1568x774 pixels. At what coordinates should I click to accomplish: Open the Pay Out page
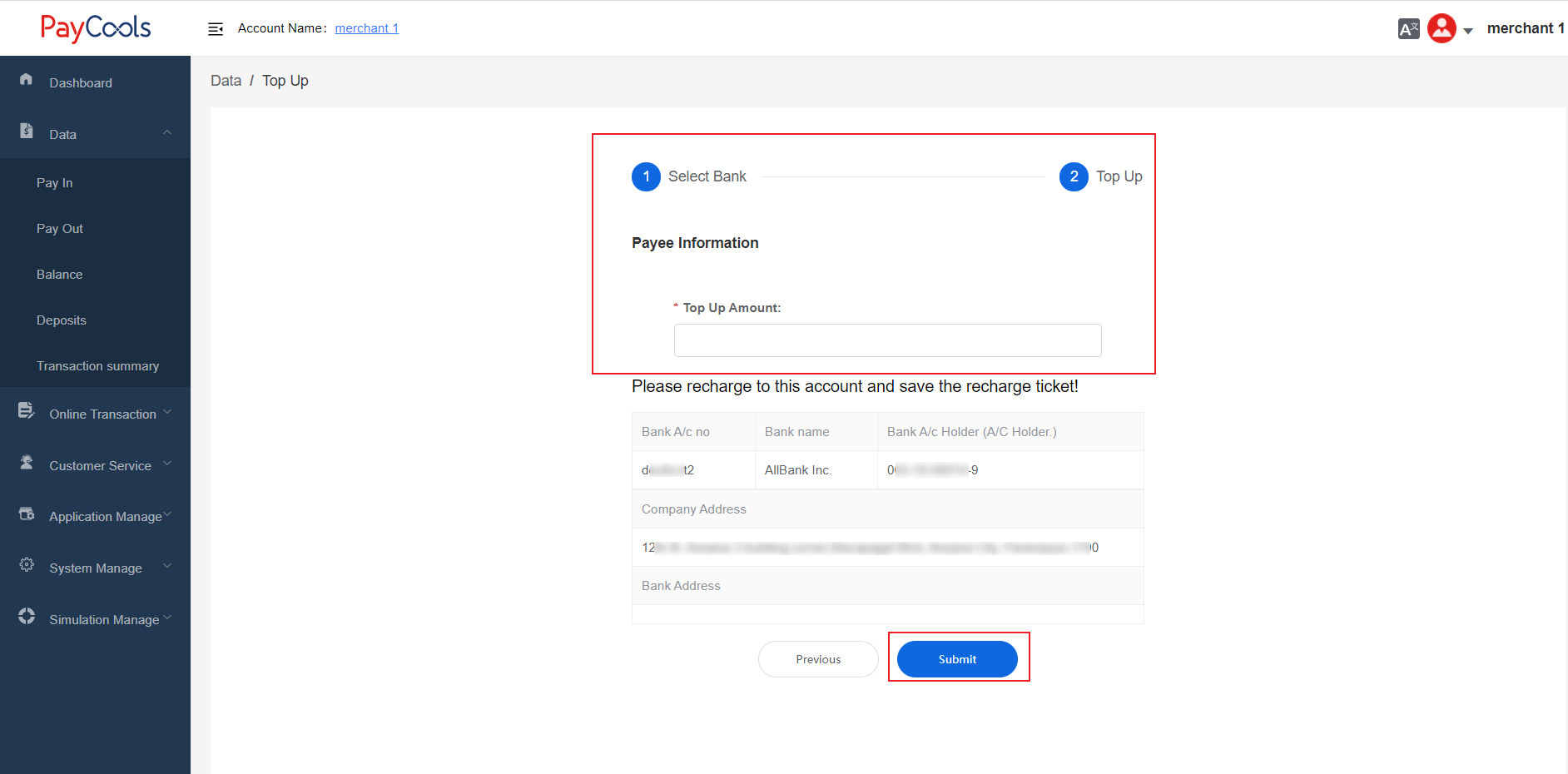[60, 229]
